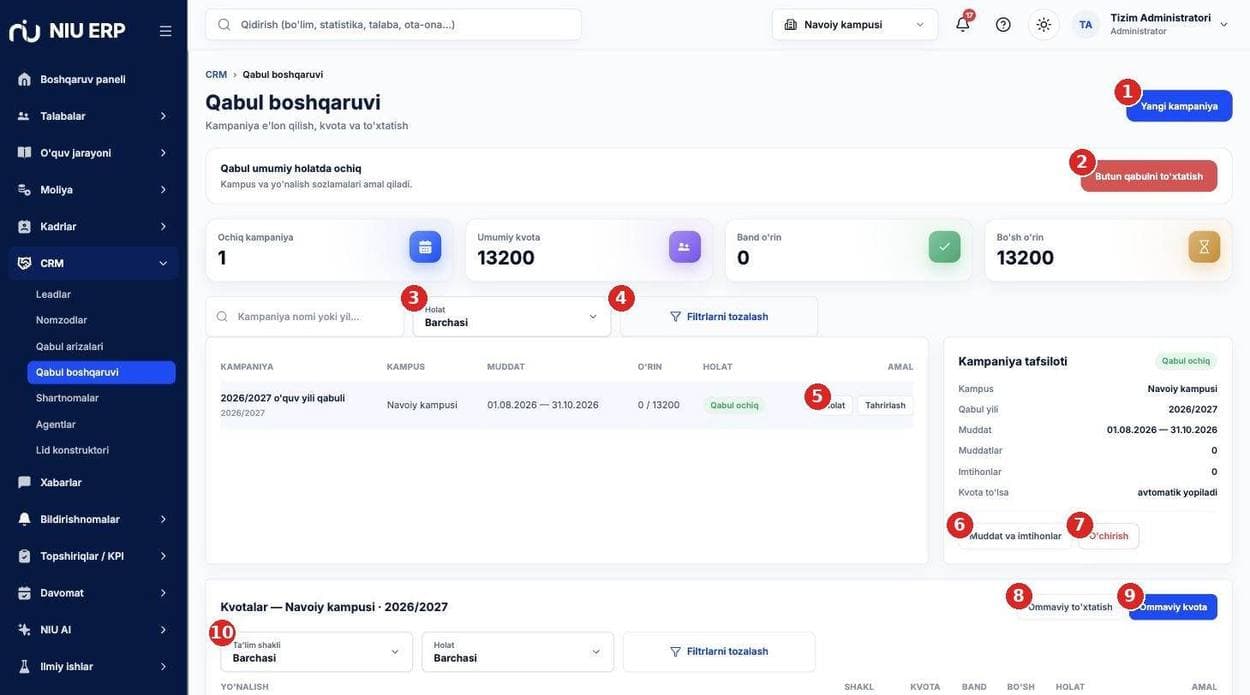Click the Davomat calendar icon in sidebar

[24, 593]
